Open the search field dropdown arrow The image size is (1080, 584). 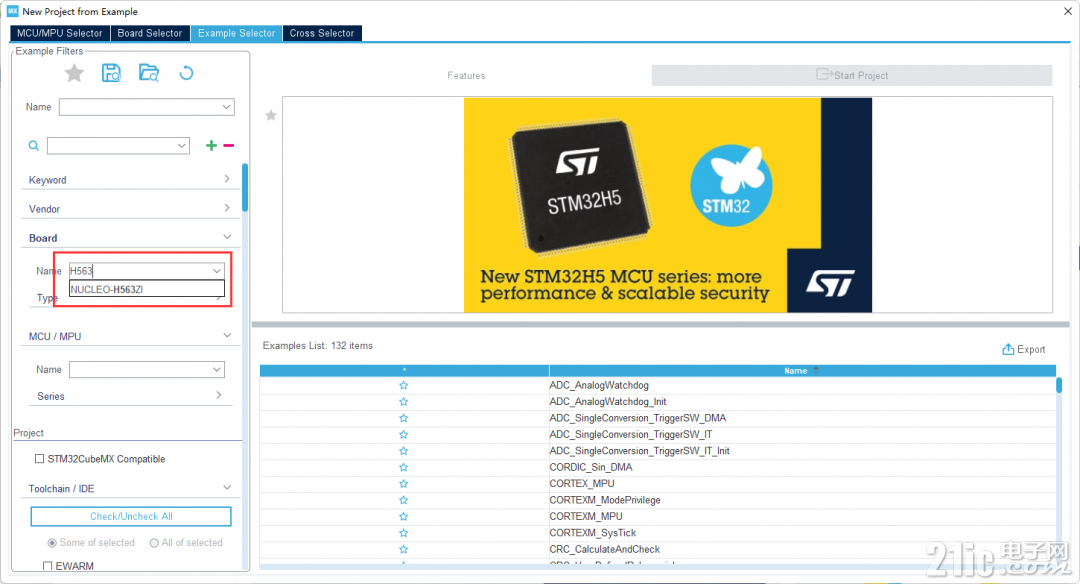[182, 145]
